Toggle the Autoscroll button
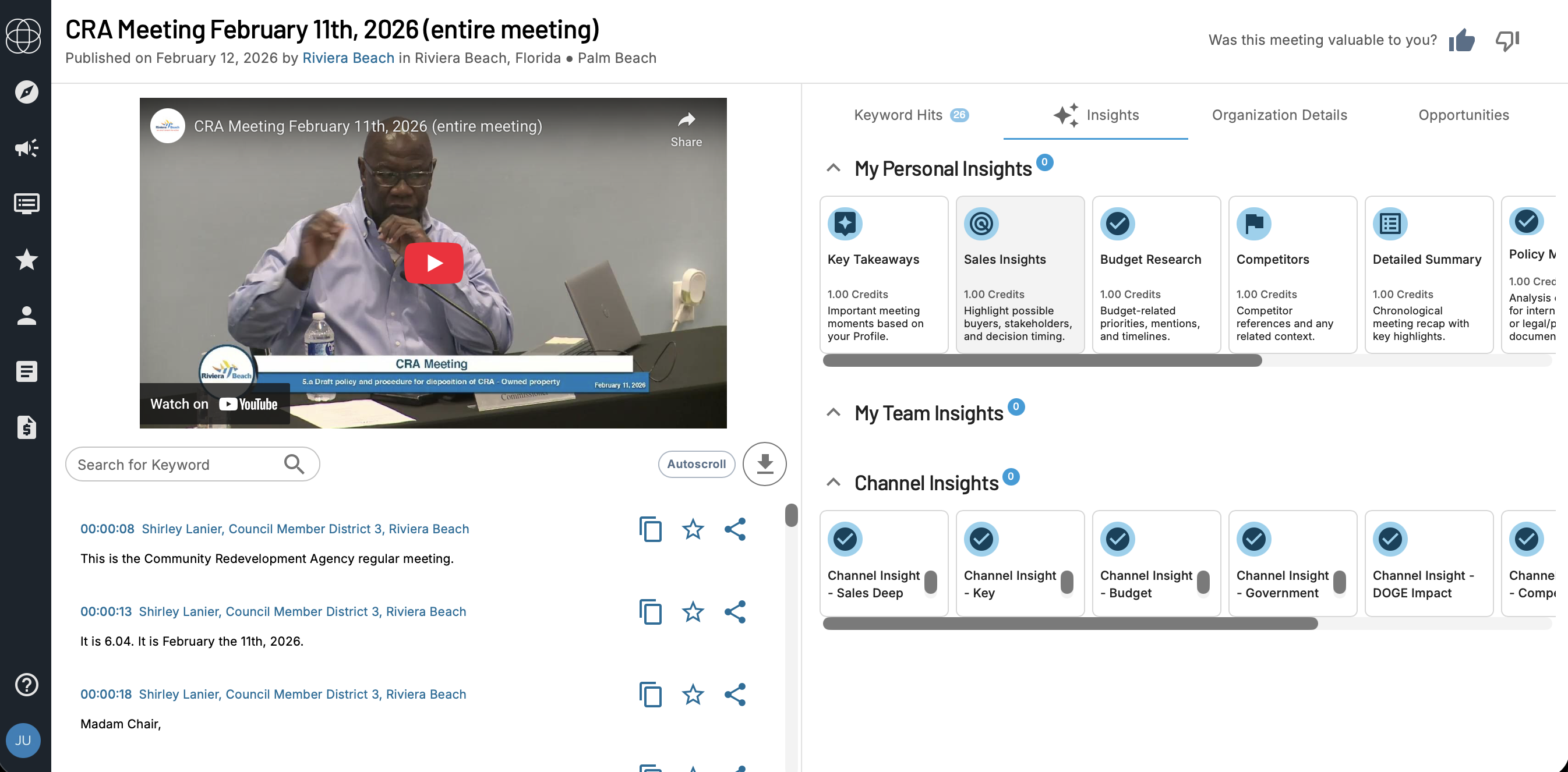This screenshot has width=1568, height=772. pos(695,463)
